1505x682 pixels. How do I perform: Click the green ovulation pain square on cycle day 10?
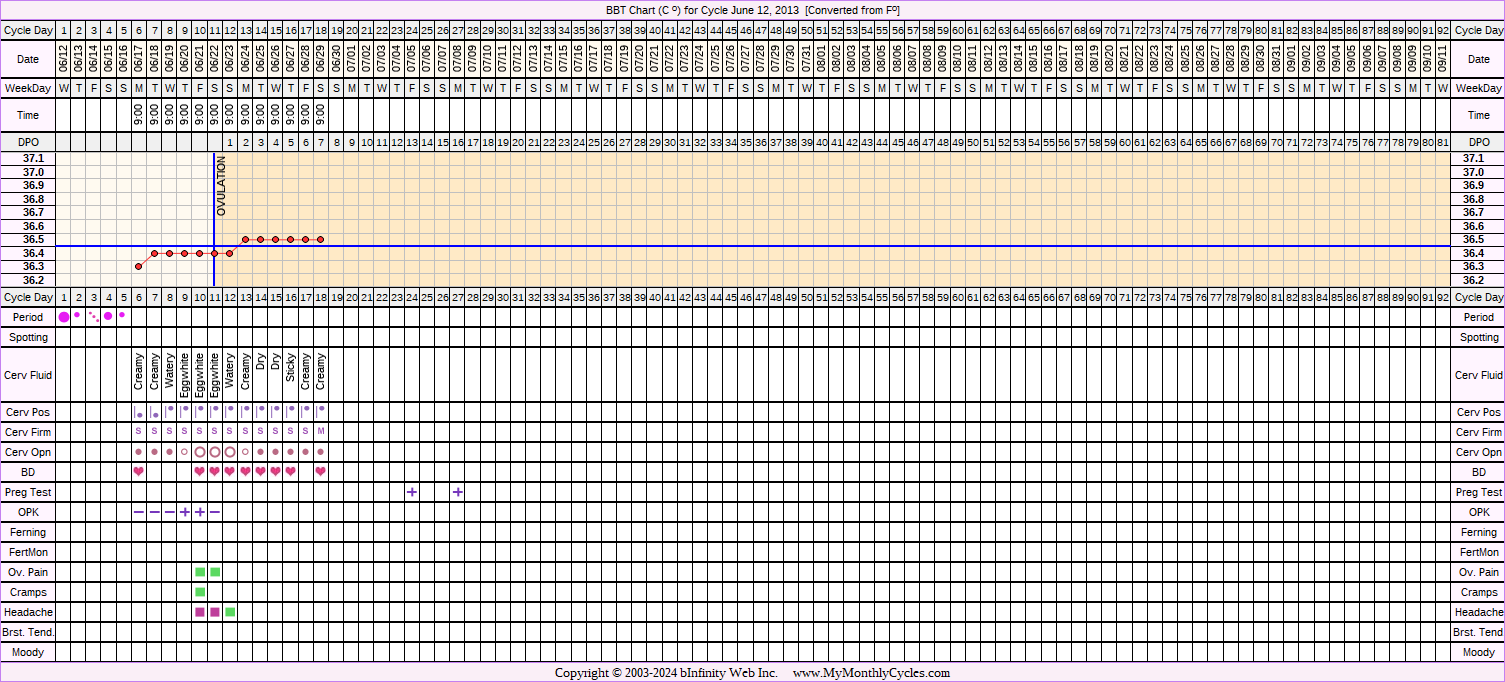[x=200, y=572]
